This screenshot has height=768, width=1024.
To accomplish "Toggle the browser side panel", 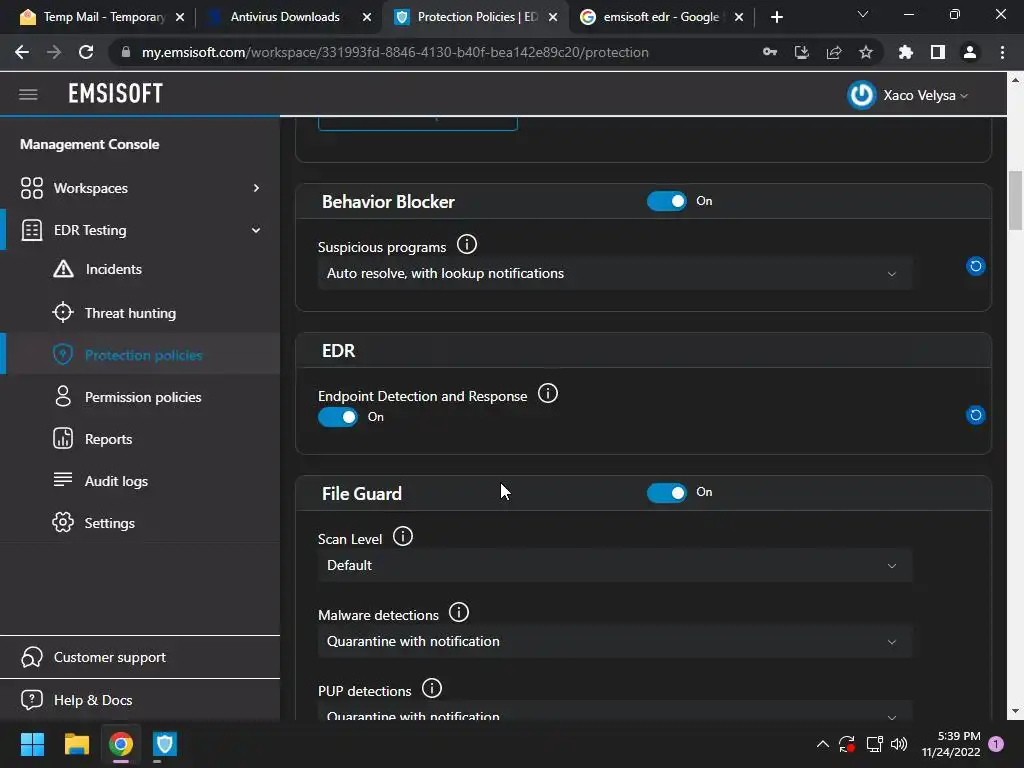I will [x=938, y=52].
